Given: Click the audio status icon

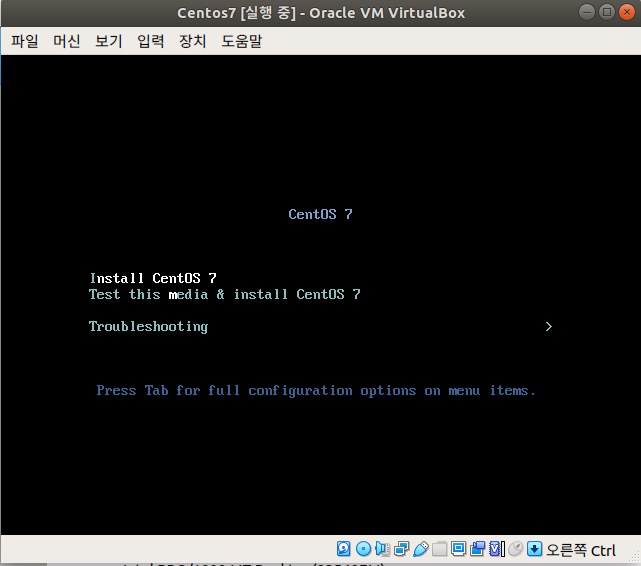Looking at the screenshot, I should click(x=383, y=549).
